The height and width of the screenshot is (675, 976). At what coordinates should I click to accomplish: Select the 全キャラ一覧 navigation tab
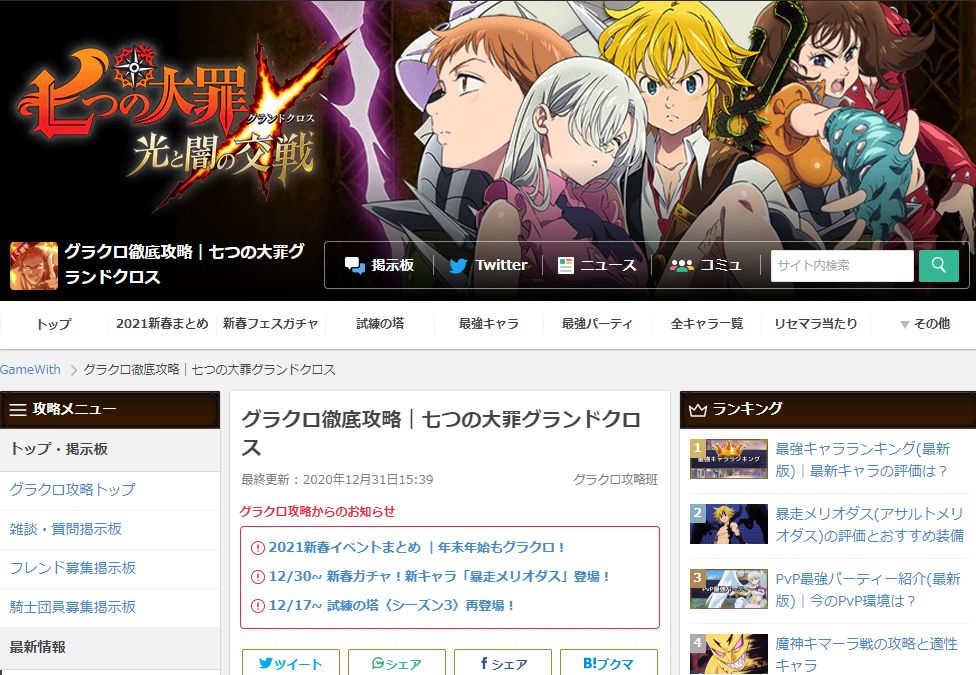click(x=706, y=324)
